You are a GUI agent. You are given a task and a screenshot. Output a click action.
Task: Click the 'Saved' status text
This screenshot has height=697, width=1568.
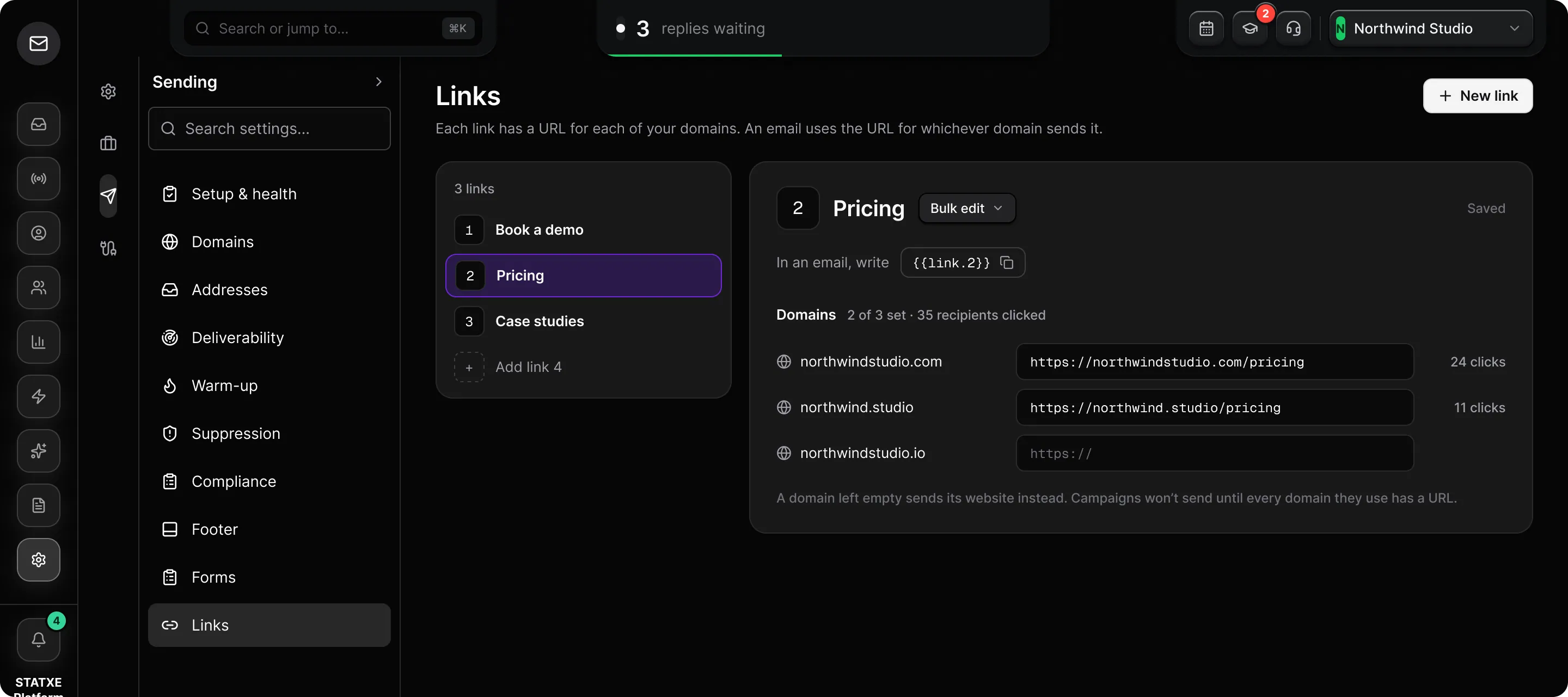(1486, 208)
